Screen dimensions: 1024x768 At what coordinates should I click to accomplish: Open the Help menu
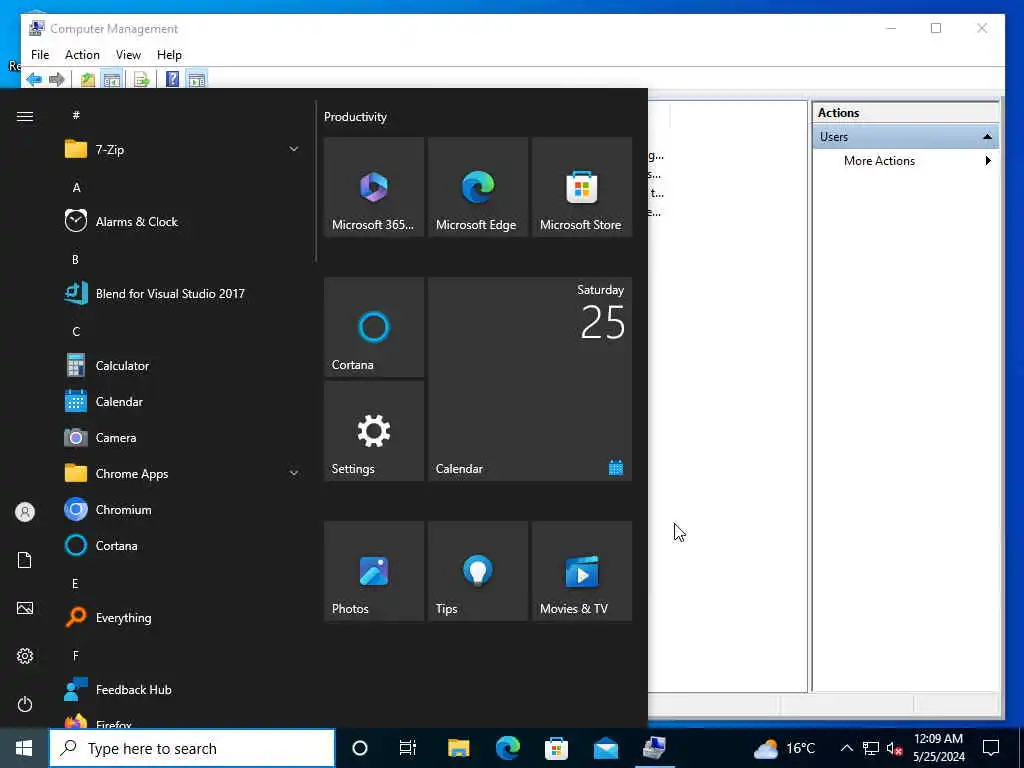(169, 55)
